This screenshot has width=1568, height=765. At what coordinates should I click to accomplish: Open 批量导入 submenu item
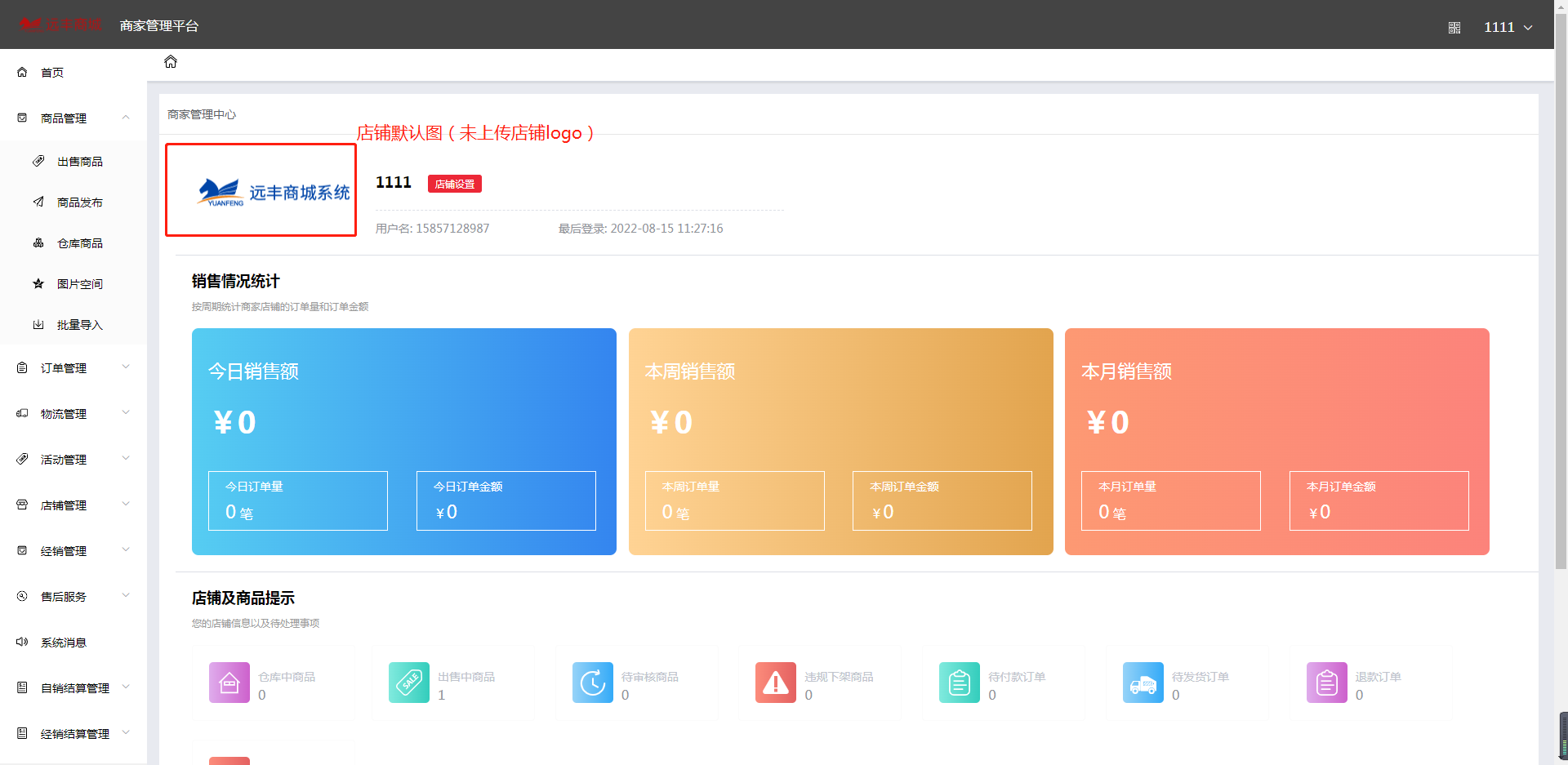[73, 324]
